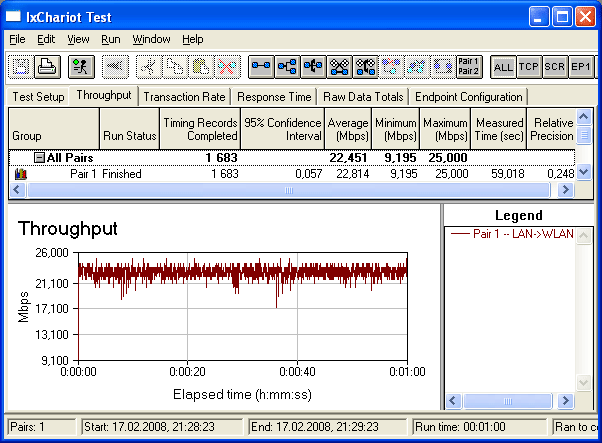Open the View menu

(78, 39)
